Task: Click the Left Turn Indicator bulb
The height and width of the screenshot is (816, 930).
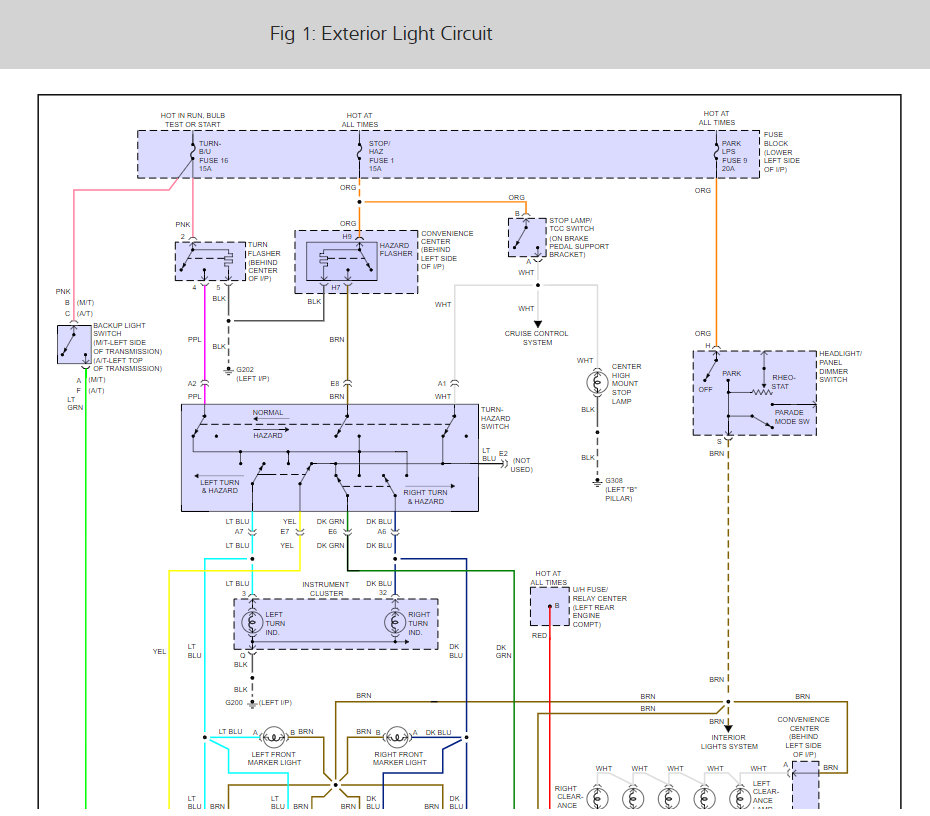Action: 252,623
